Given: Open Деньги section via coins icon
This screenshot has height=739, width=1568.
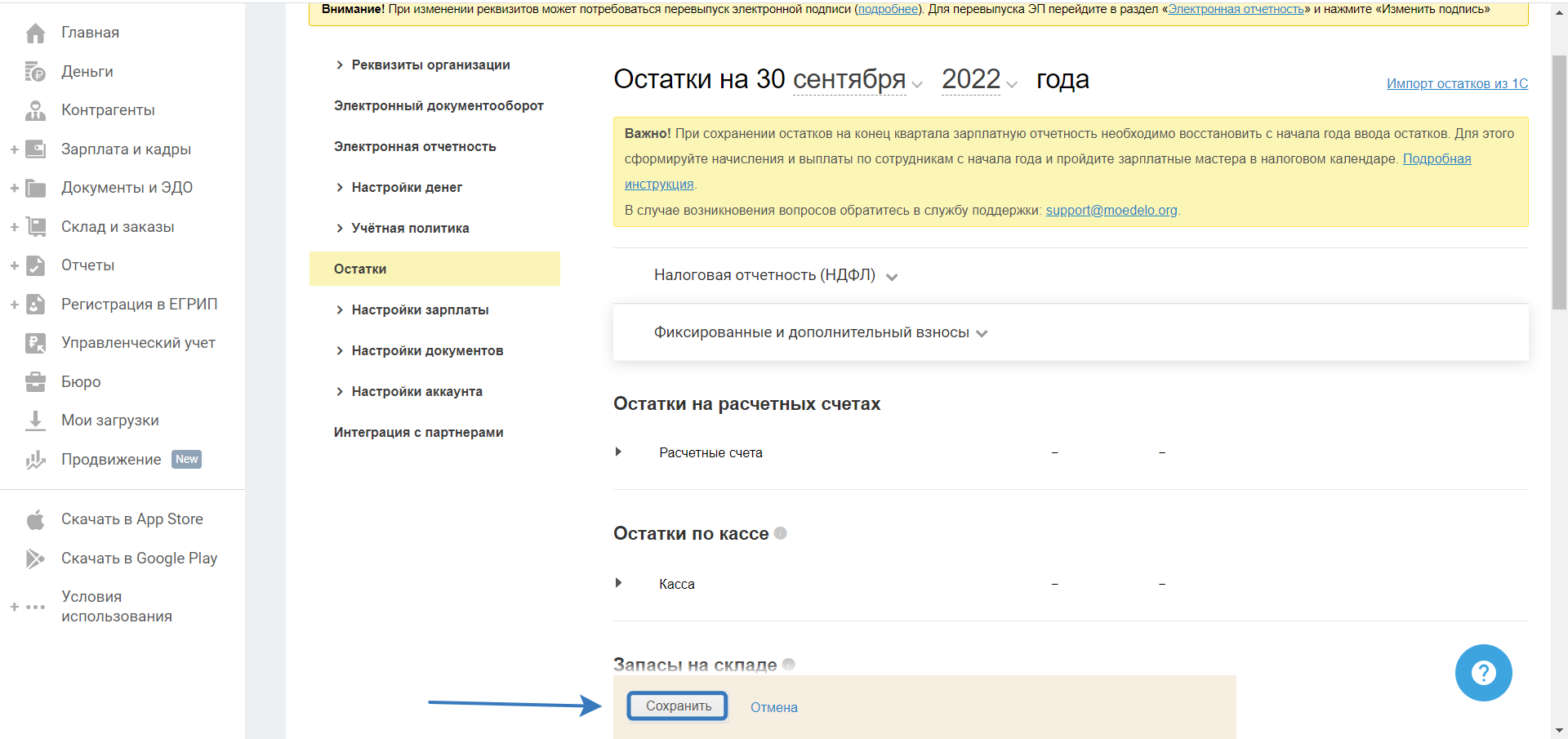Looking at the screenshot, I should click(x=35, y=72).
